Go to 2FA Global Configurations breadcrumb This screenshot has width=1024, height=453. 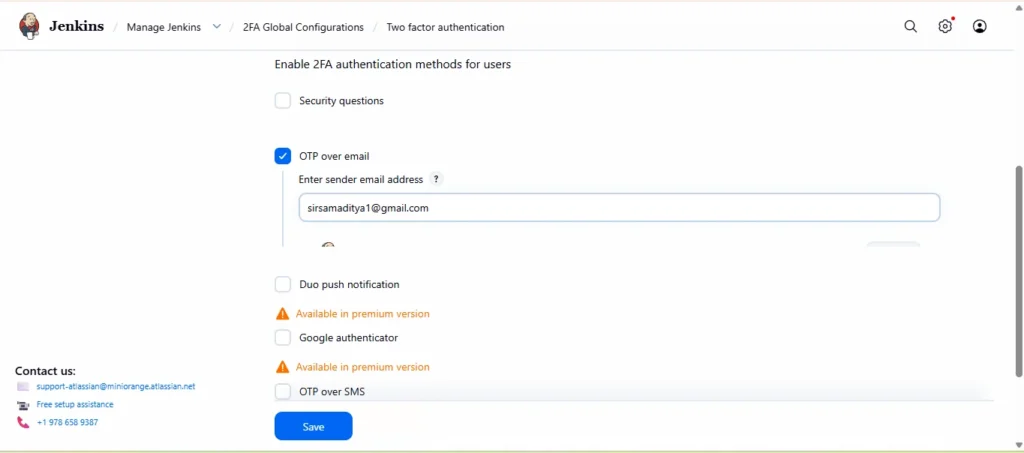303,28
